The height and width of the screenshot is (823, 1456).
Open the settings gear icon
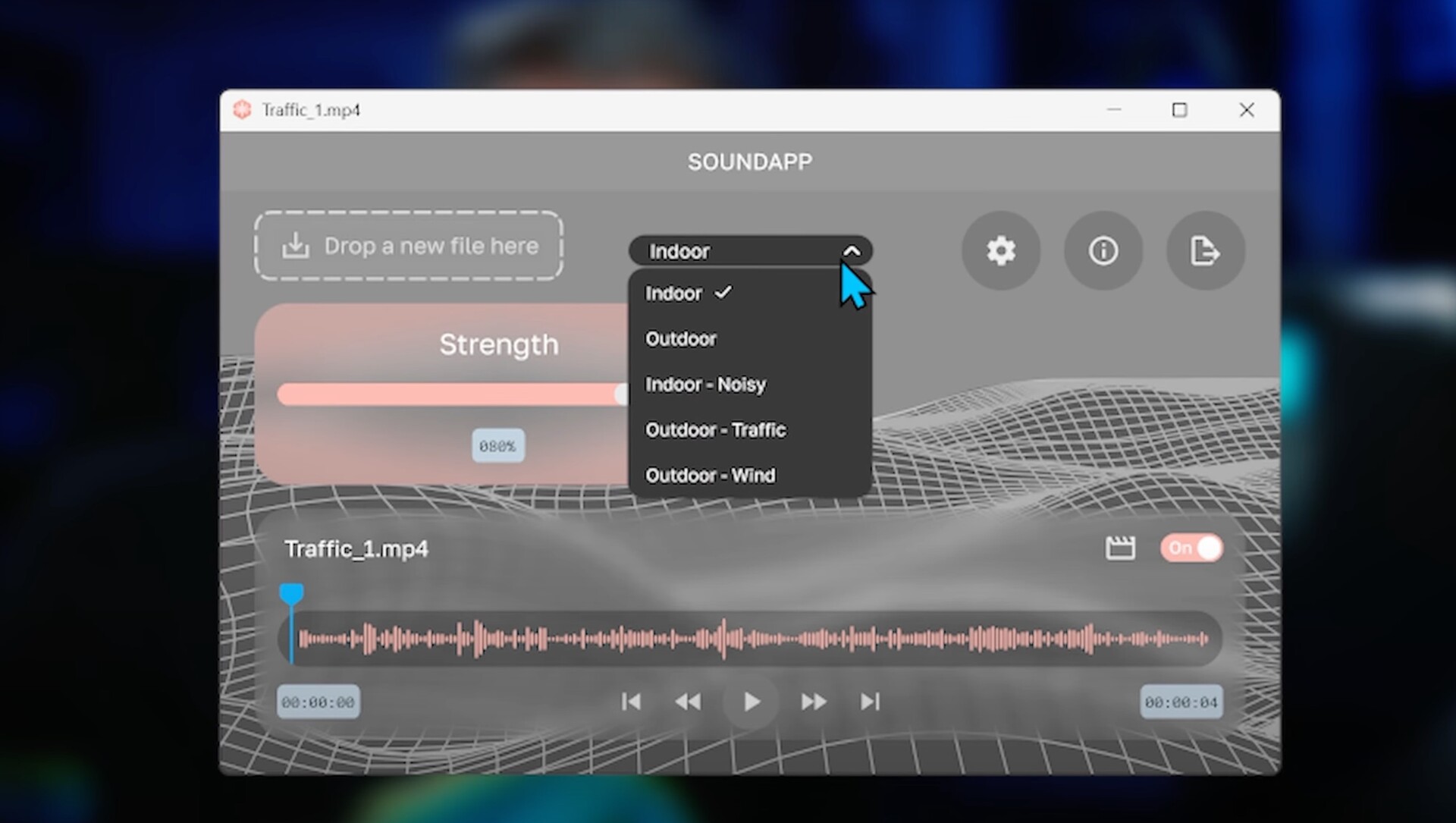tap(1000, 250)
